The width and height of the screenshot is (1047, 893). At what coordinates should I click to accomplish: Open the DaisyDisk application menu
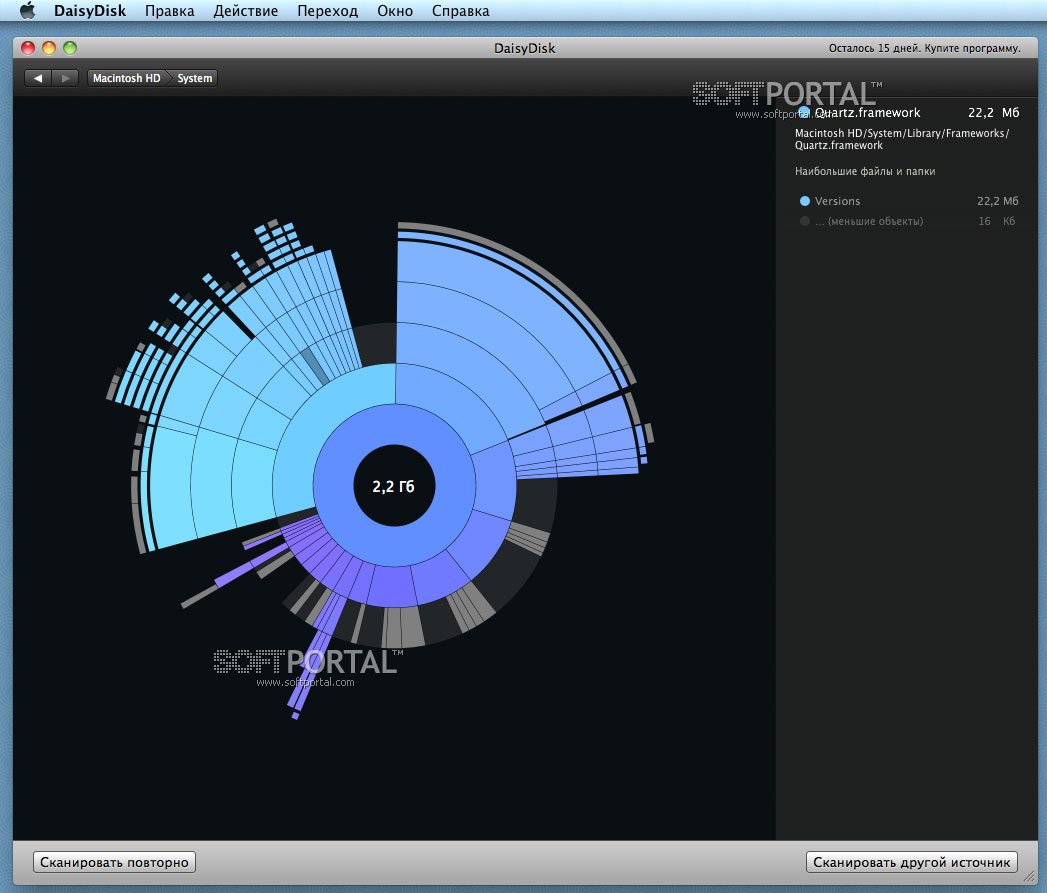tap(92, 12)
